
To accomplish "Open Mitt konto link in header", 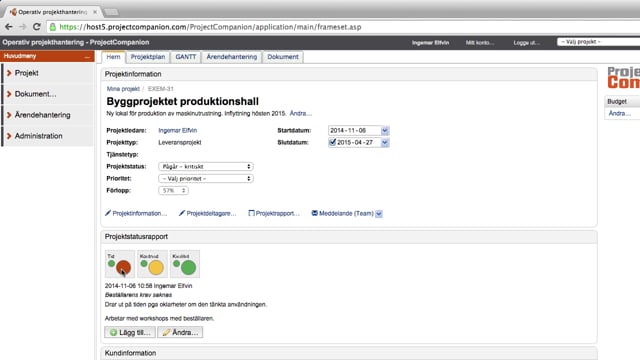I will click(x=480, y=42).
